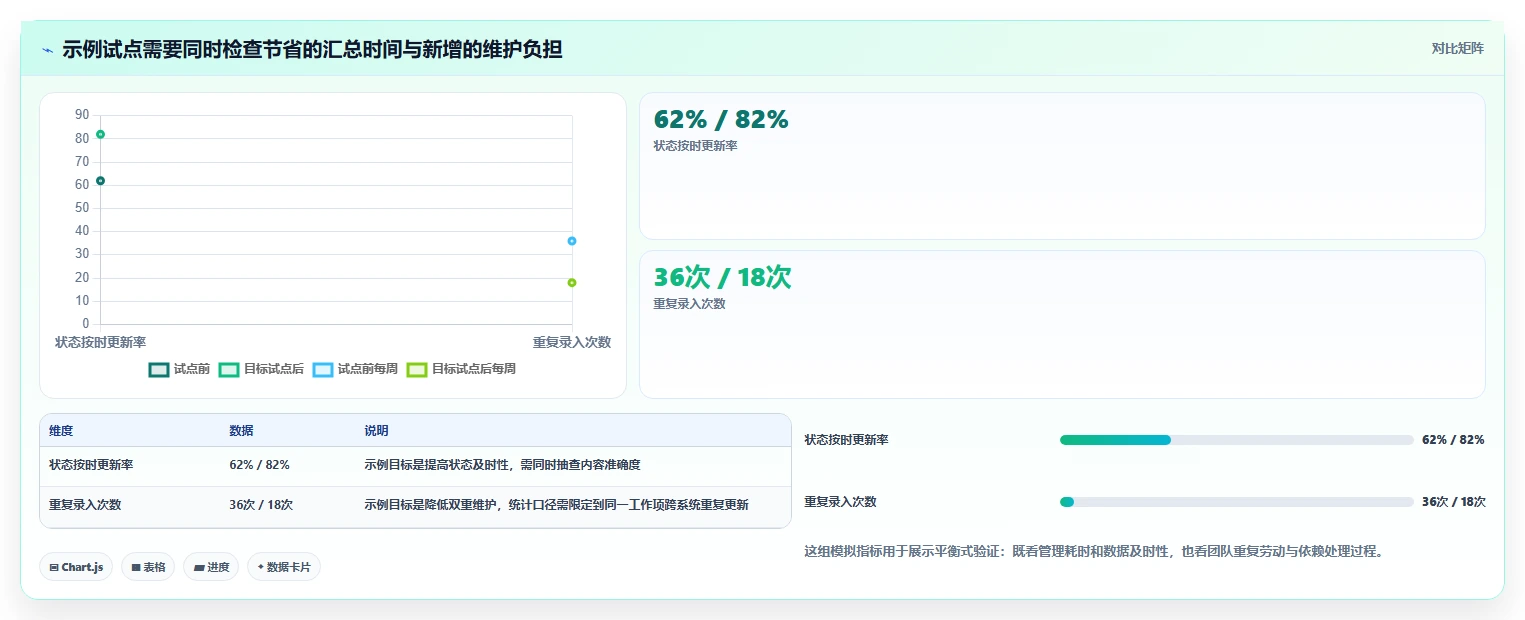
Task: Click the 62% / 82% data card
Action: [1062, 166]
